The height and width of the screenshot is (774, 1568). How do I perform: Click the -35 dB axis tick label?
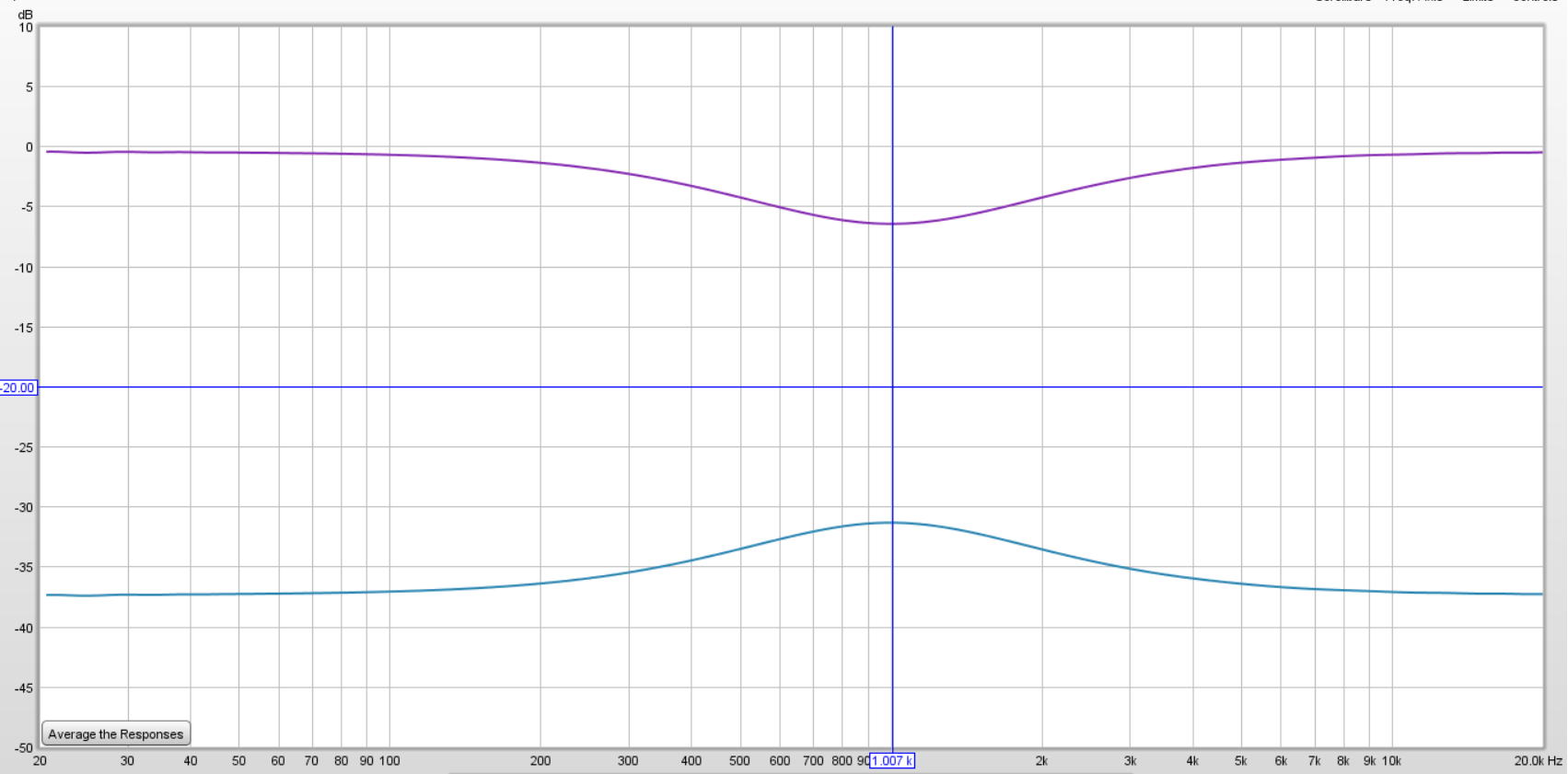[x=24, y=568]
